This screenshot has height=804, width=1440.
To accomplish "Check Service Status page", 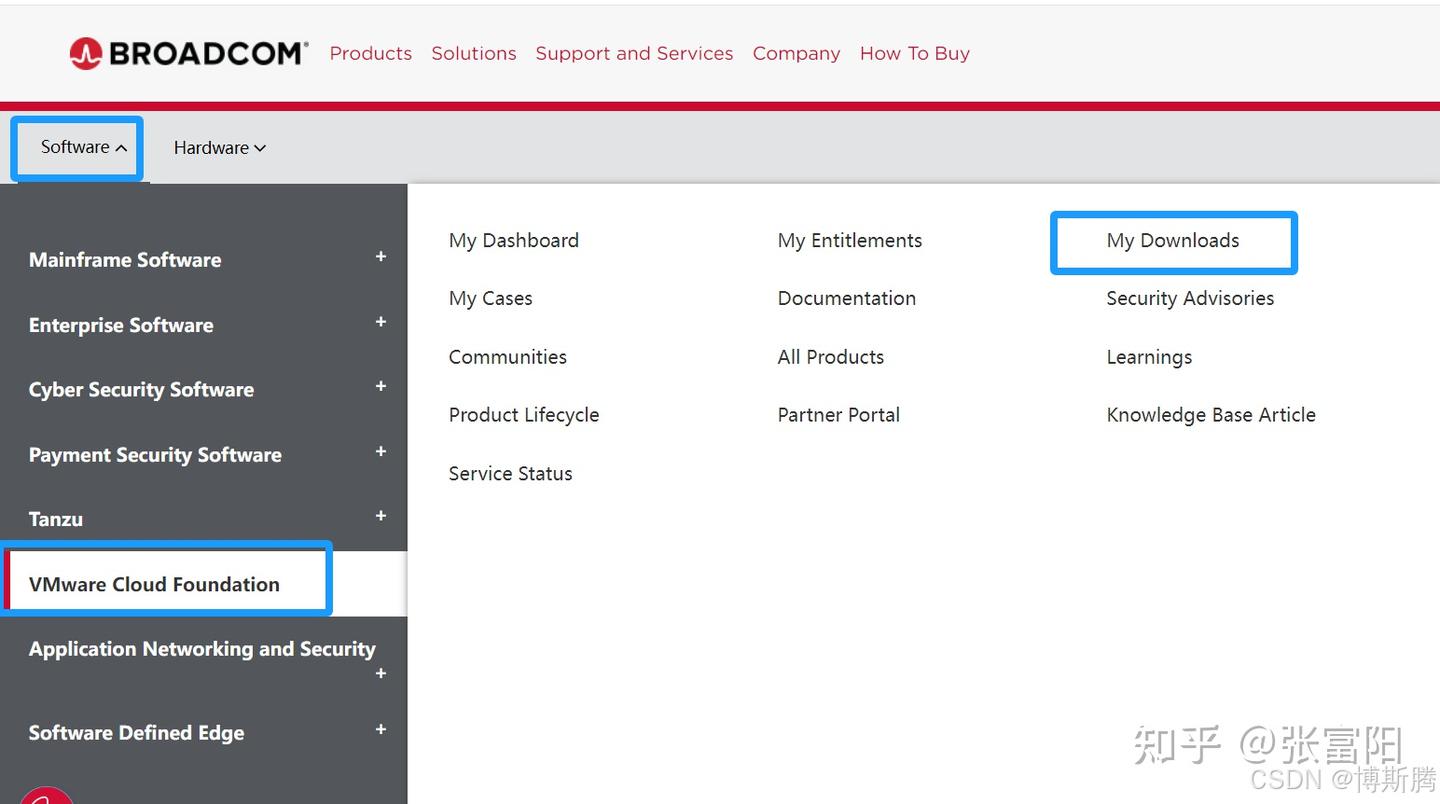I will point(510,474).
